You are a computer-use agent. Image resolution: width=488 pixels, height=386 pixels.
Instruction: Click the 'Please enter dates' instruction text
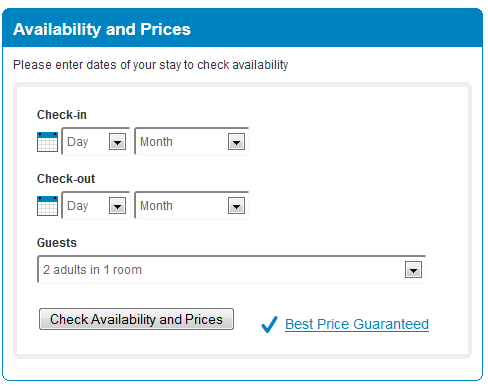151,65
